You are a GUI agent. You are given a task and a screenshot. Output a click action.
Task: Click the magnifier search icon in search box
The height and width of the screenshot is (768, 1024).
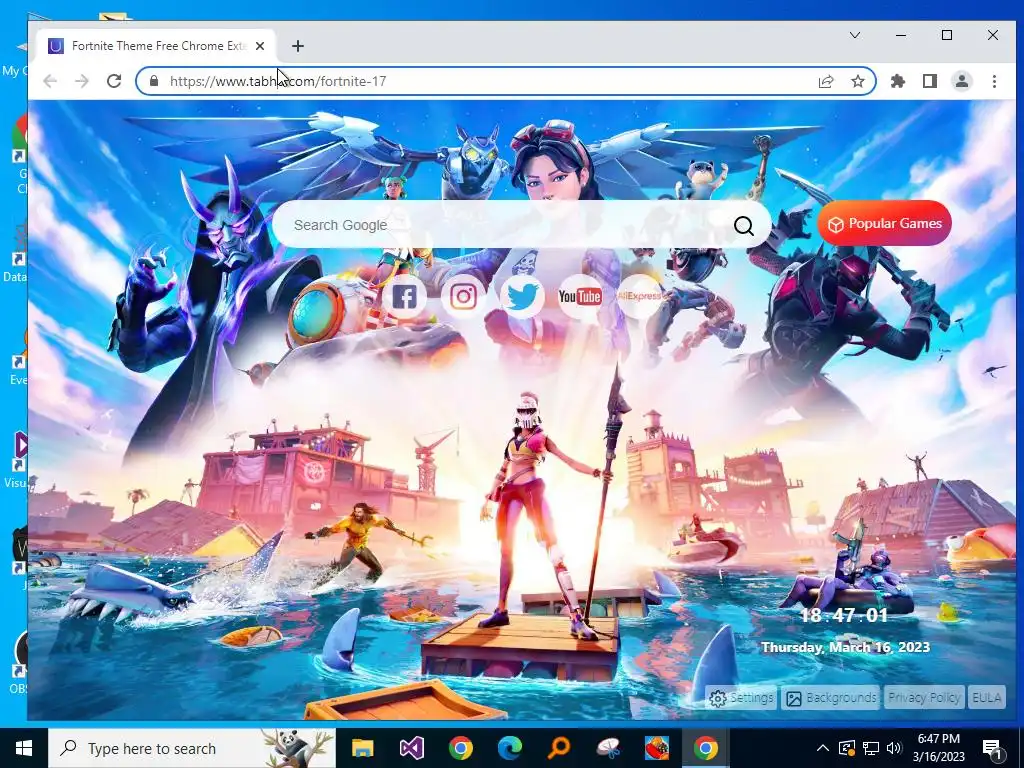[744, 225]
